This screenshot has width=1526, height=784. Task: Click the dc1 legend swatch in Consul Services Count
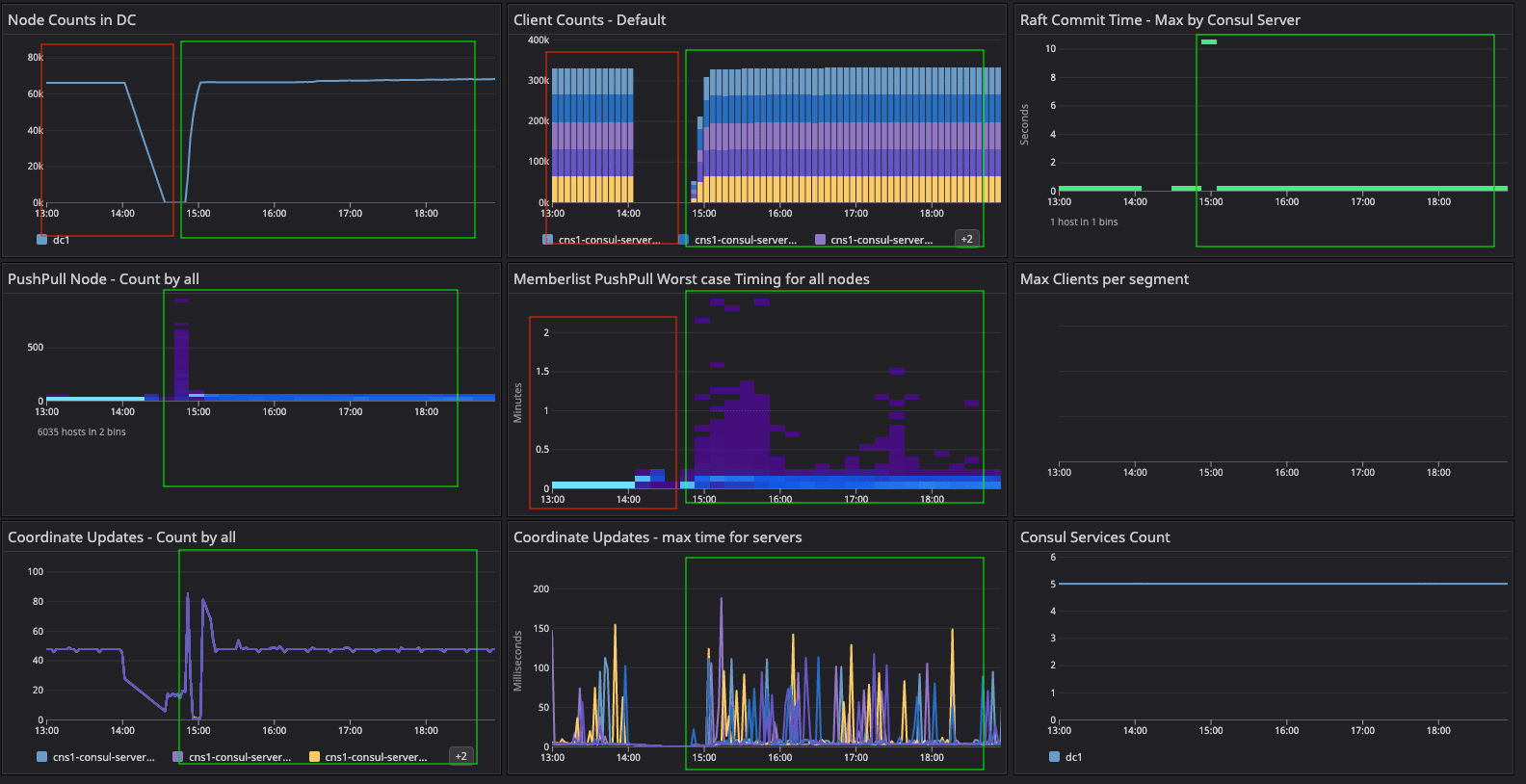point(1055,757)
